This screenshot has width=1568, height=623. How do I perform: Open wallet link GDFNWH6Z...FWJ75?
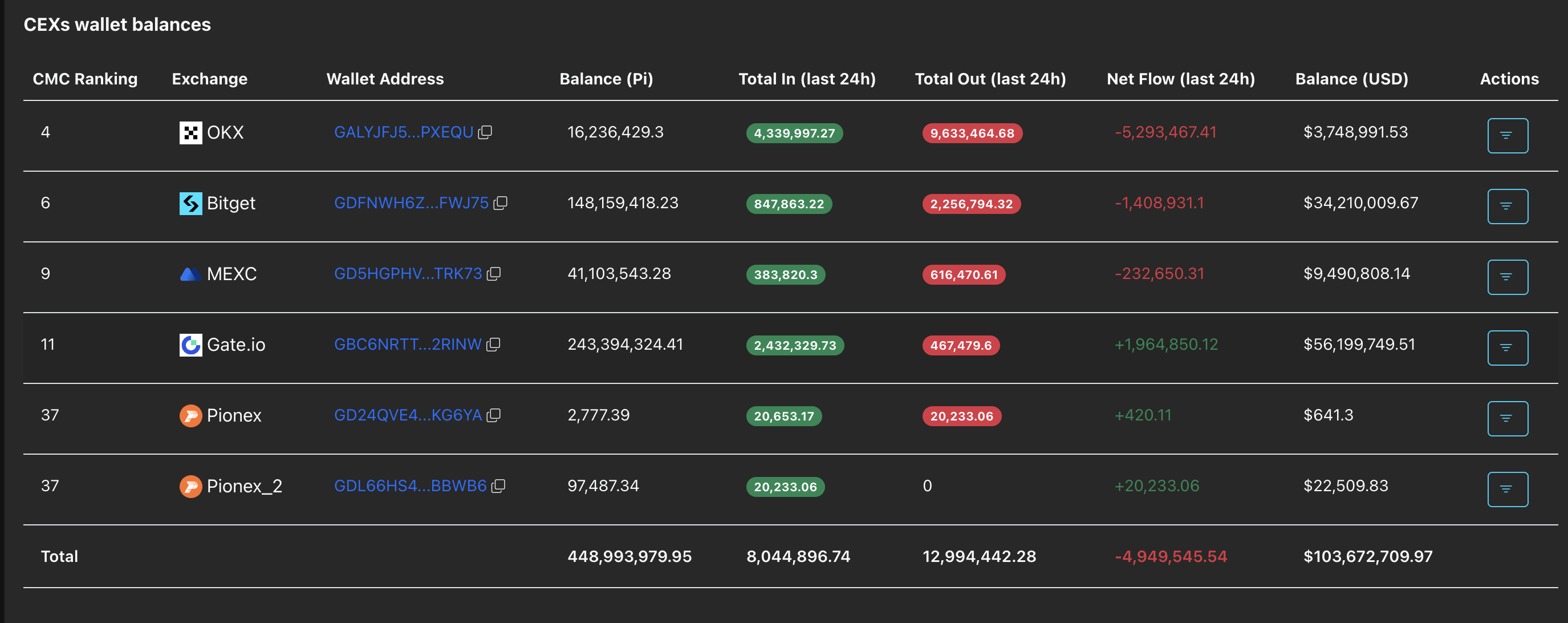pyautogui.click(x=411, y=203)
